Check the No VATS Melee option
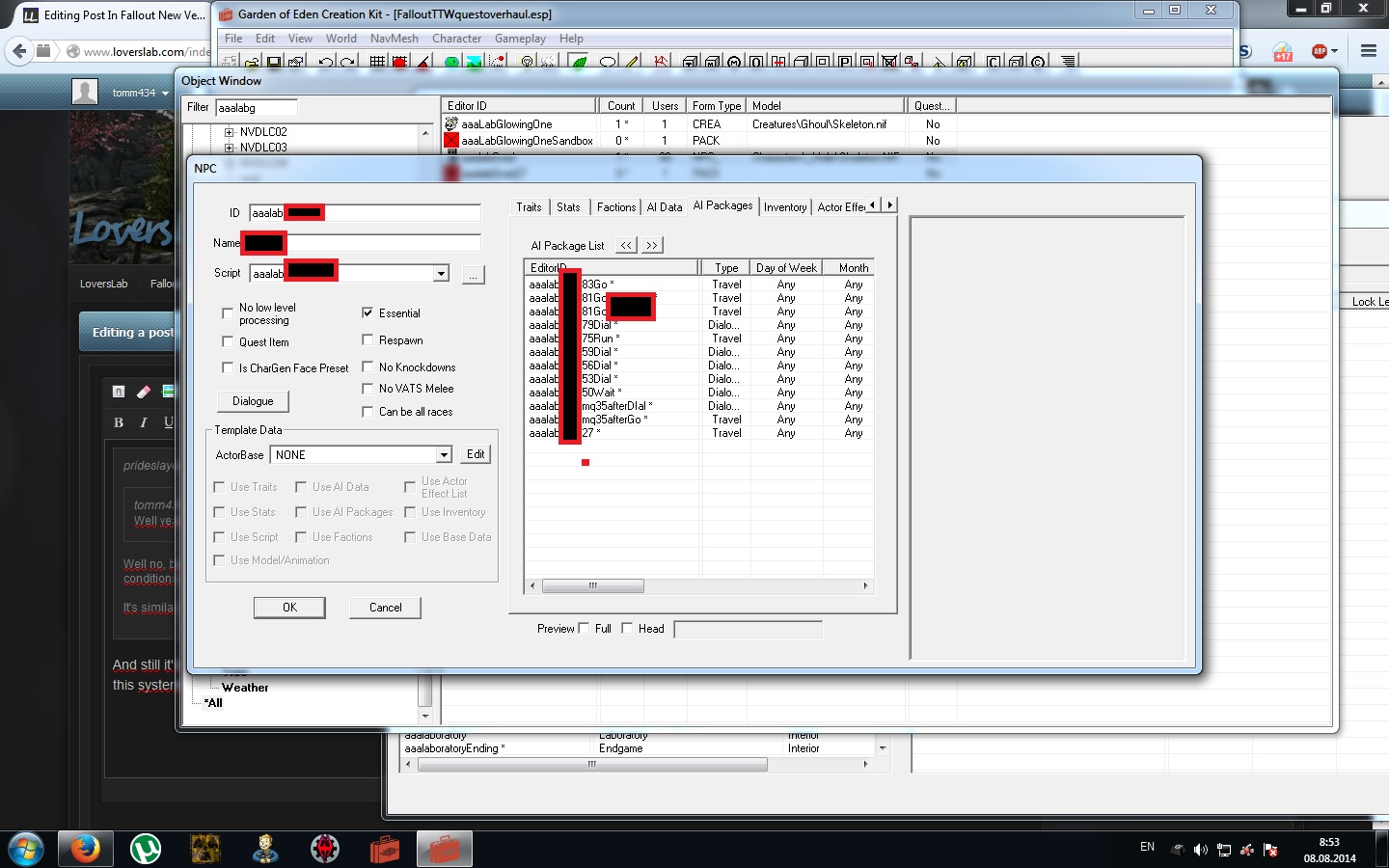Viewport: 1389px width, 868px height. pos(368,389)
